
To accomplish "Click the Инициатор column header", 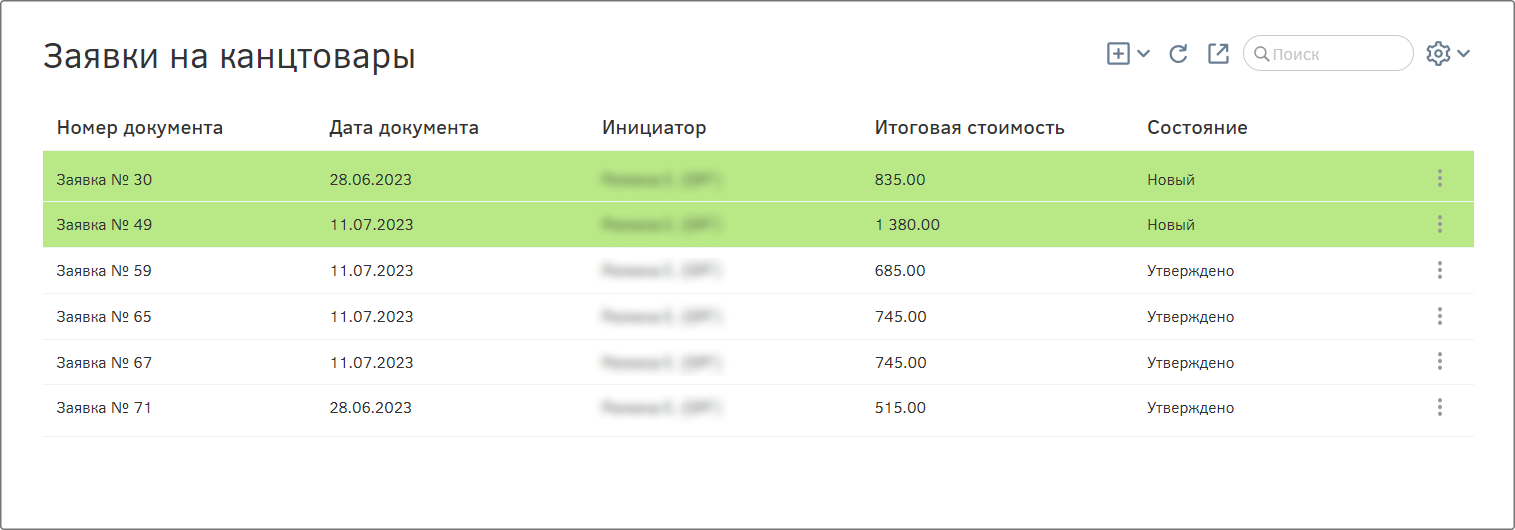I will pyautogui.click(x=654, y=128).
